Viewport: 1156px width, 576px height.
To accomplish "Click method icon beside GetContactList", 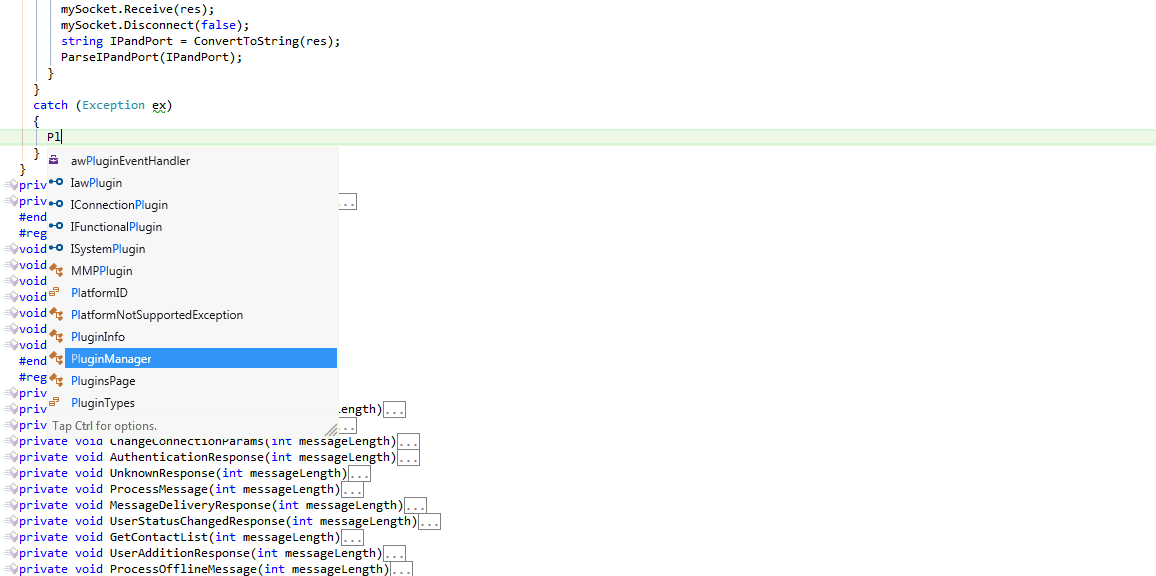I will pyautogui.click(x=10, y=537).
